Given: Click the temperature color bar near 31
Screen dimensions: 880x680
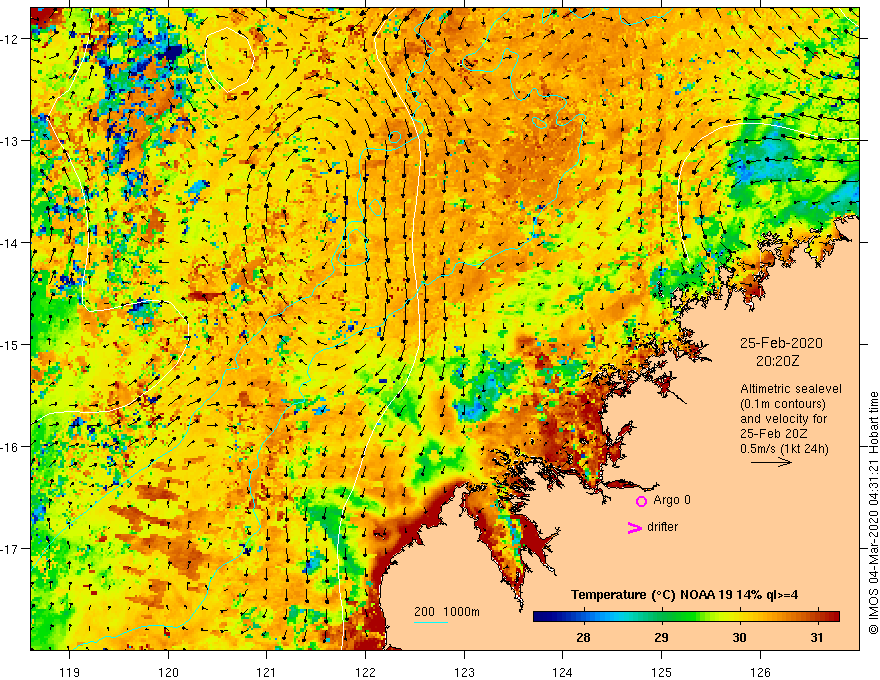Looking at the screenshot, I should click(817, 616).
